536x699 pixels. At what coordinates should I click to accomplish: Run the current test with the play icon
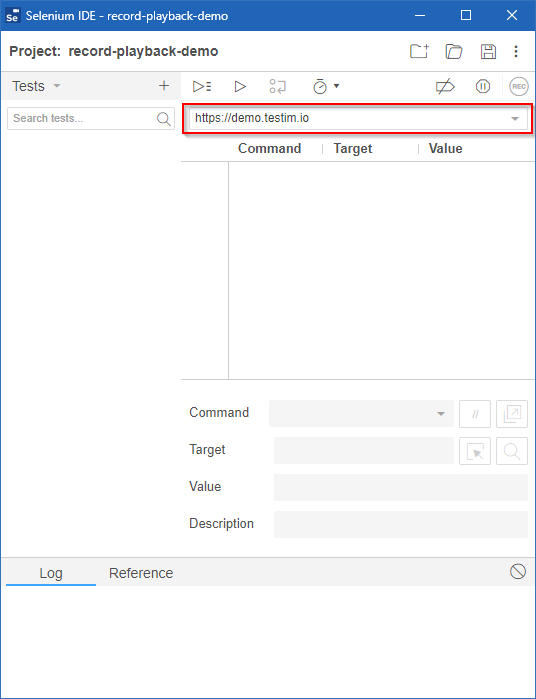[x=240, y=86]
